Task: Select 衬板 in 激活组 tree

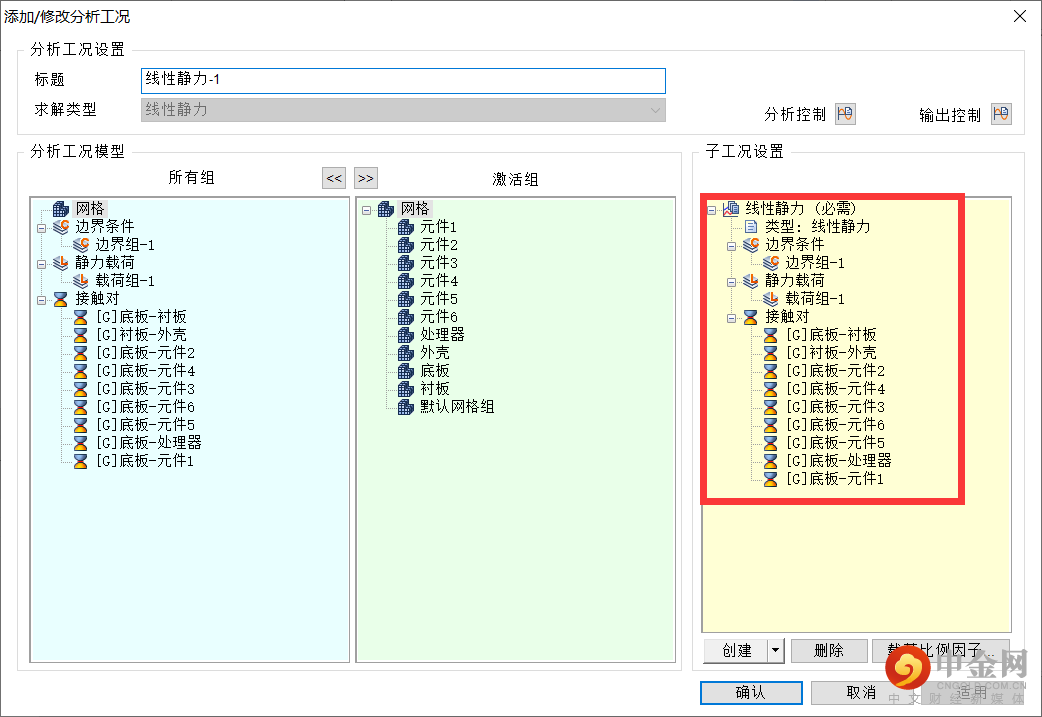Action: tap(435, 389)
